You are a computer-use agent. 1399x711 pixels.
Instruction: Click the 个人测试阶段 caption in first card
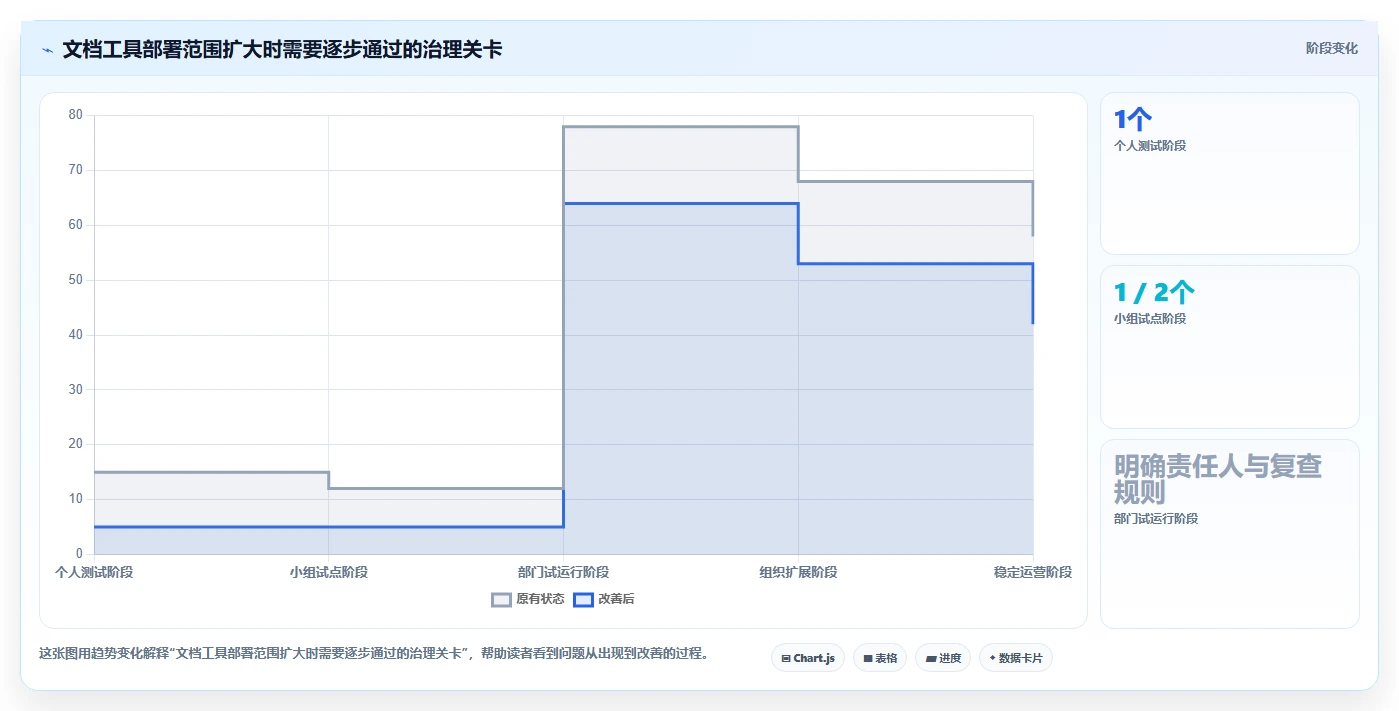click(x=1150, y=146)
